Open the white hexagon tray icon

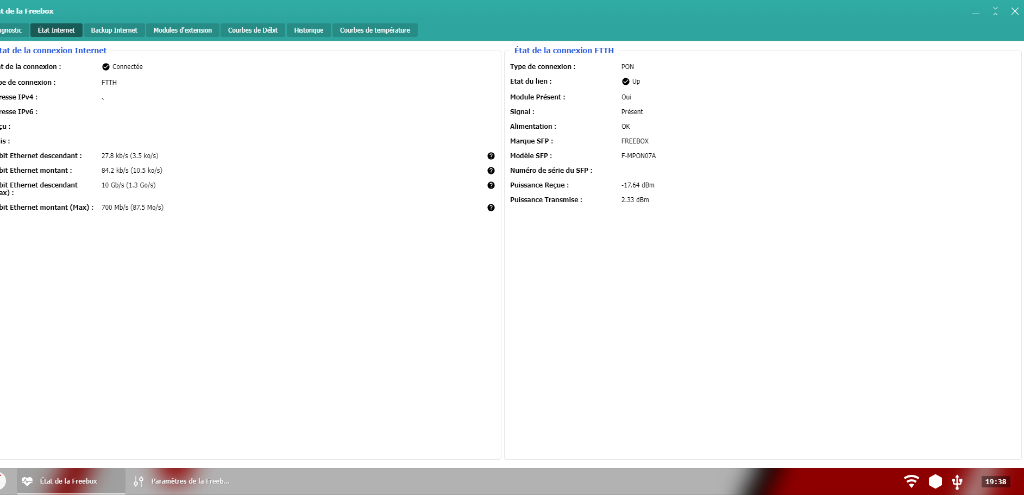click(935, 481)
